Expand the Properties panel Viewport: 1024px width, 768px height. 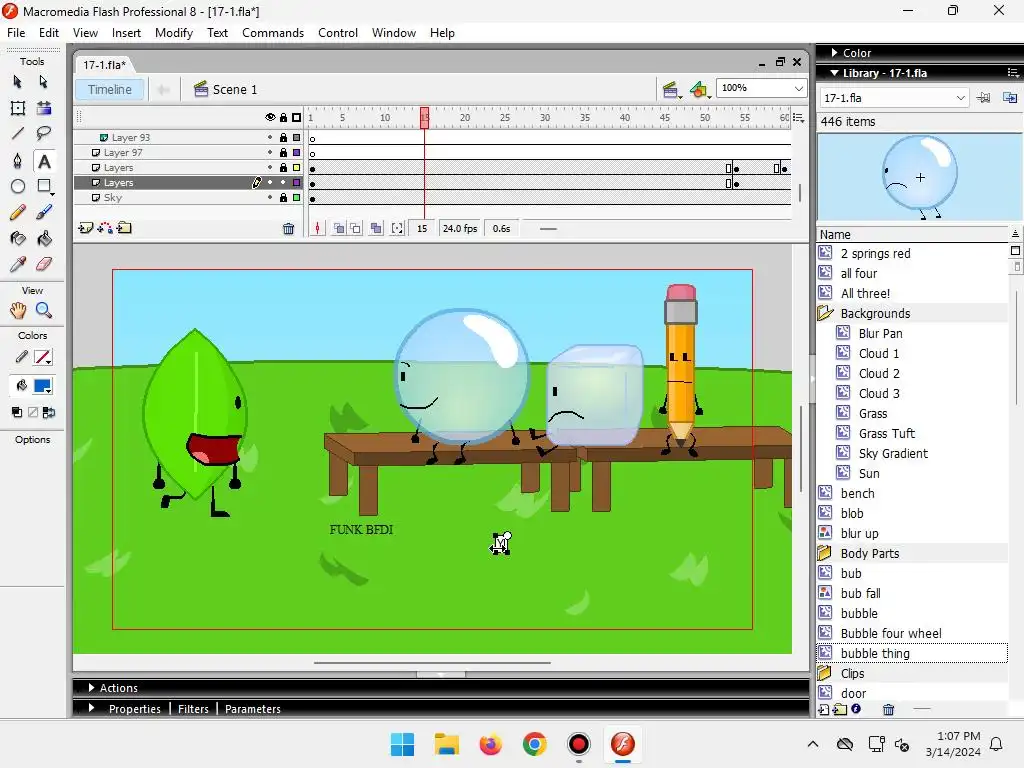[91, 709]
